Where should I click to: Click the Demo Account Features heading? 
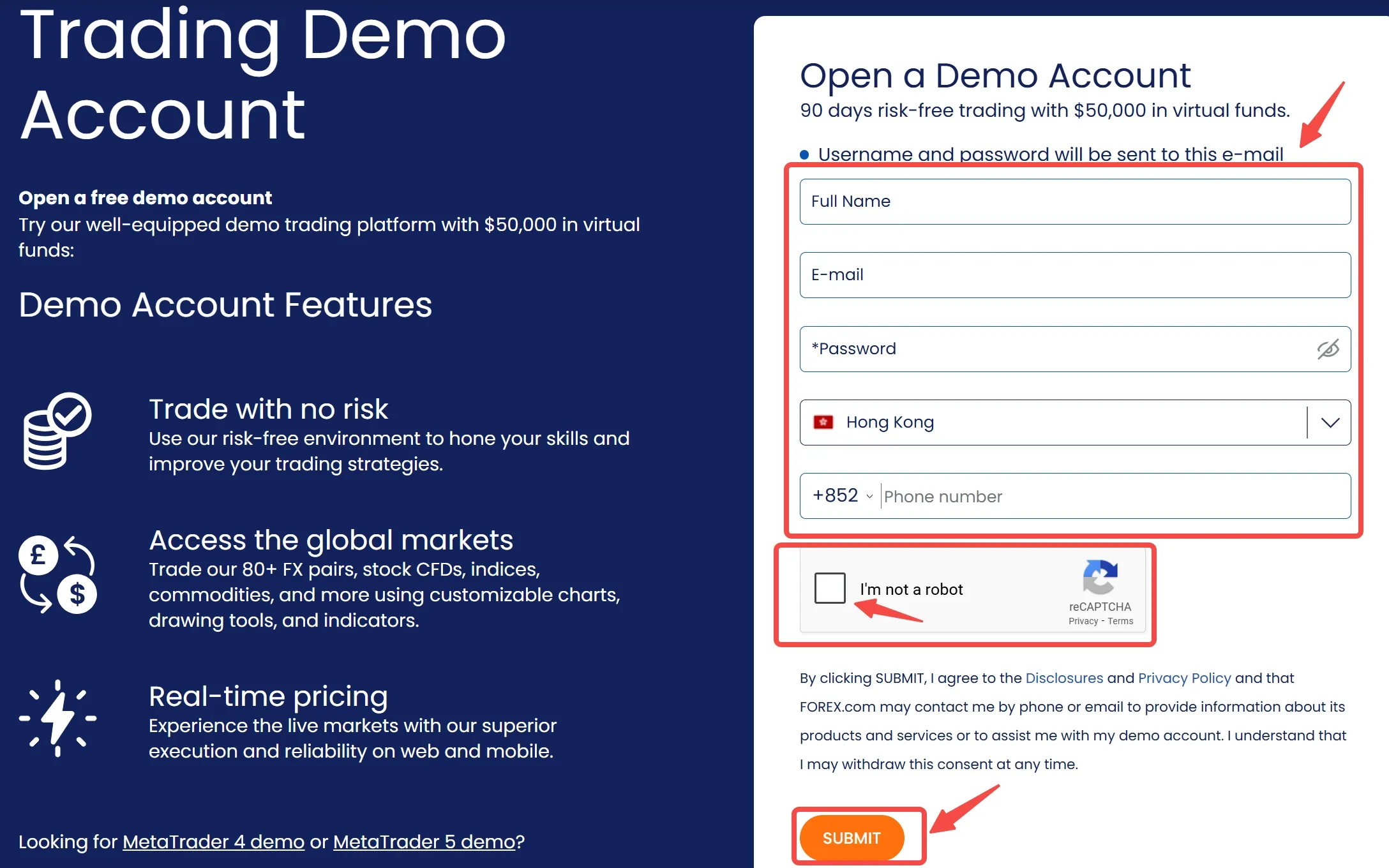[x=225, y=304]
